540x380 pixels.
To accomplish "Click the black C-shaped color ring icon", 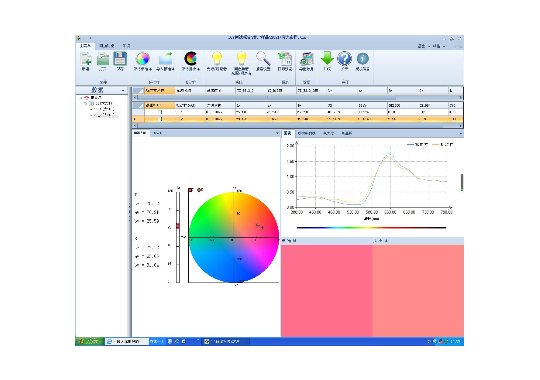I will (x=190, y=59).
